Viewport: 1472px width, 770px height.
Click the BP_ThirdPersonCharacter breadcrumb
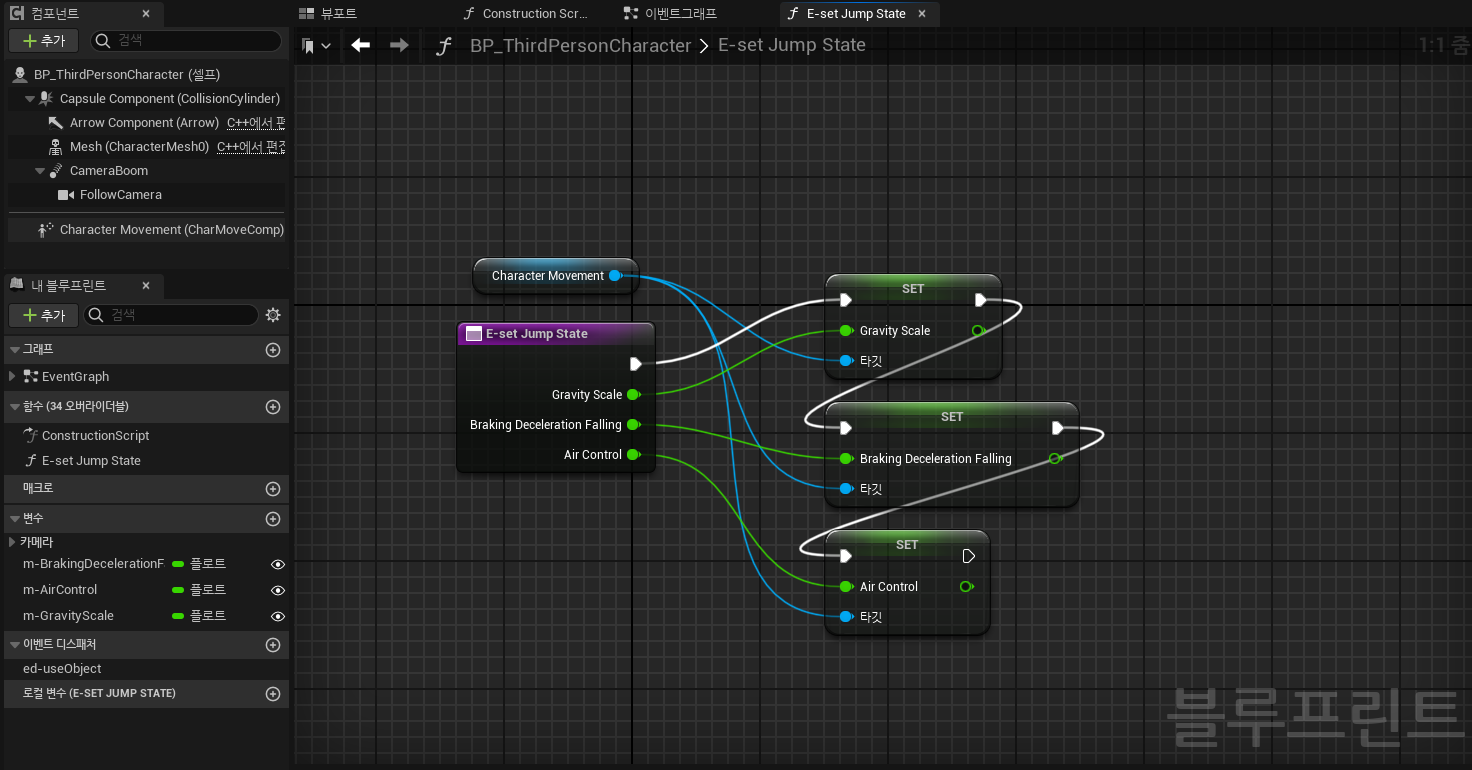(580, 45)
